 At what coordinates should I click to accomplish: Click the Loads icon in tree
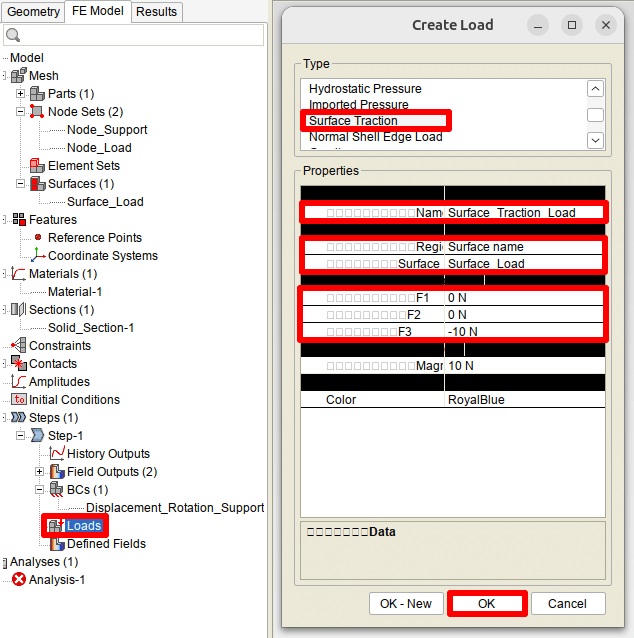pyautogui.click(x=56, y=525)
